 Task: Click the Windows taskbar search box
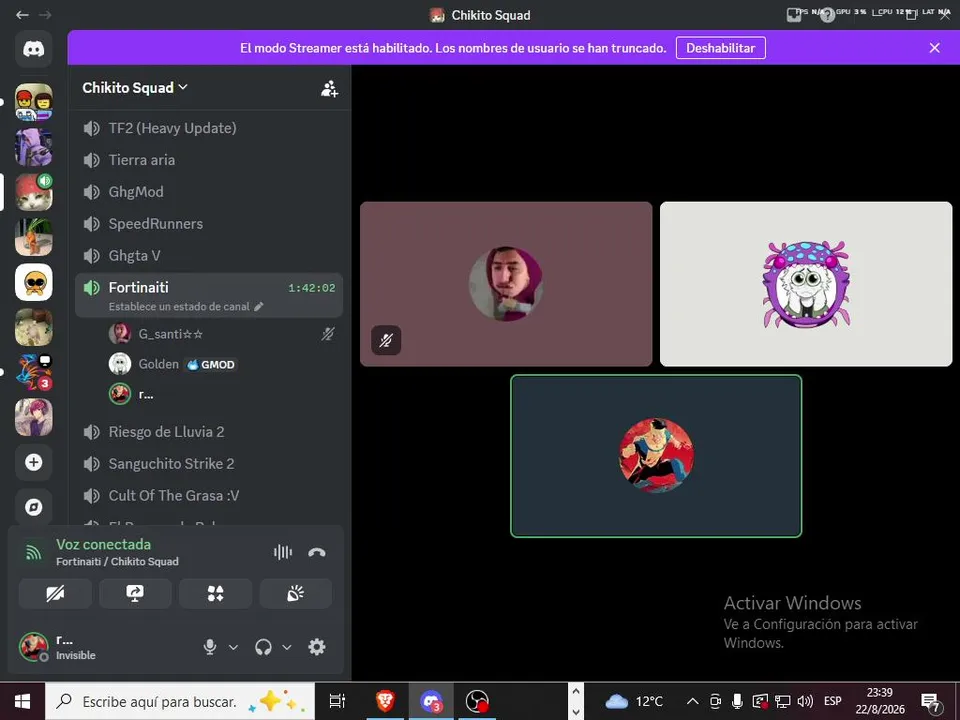180,701
